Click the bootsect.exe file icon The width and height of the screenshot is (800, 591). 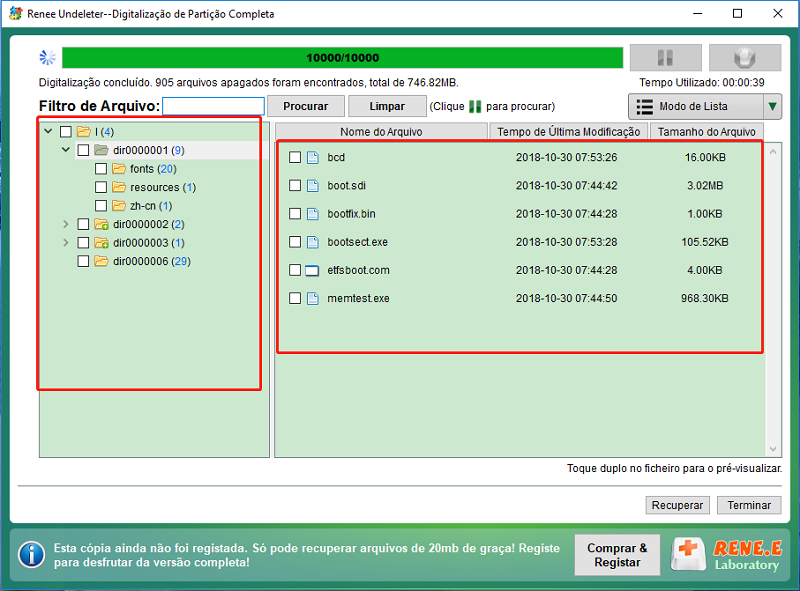pos(313,242)
